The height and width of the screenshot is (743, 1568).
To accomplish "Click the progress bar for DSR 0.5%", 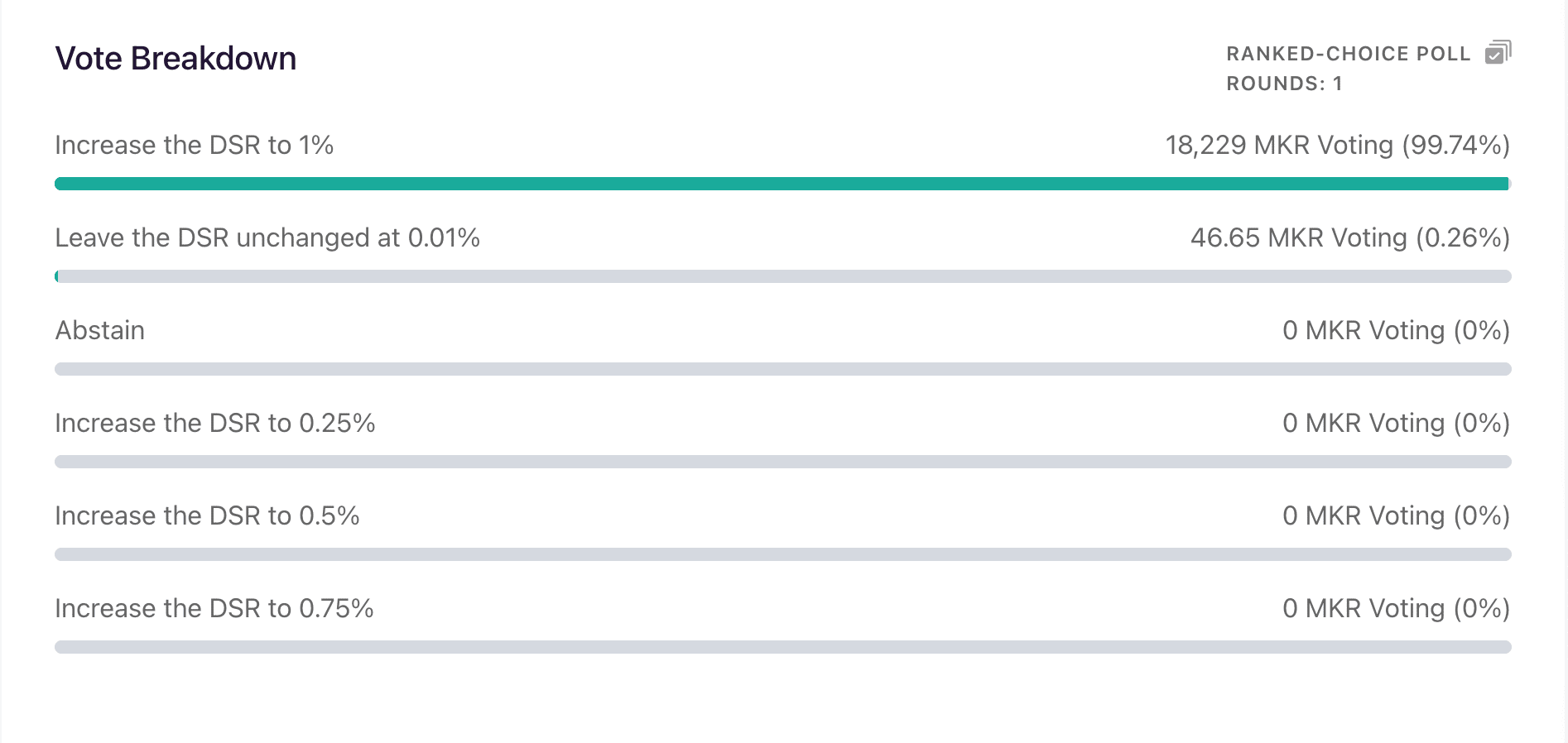I will (x=782, y=554).
